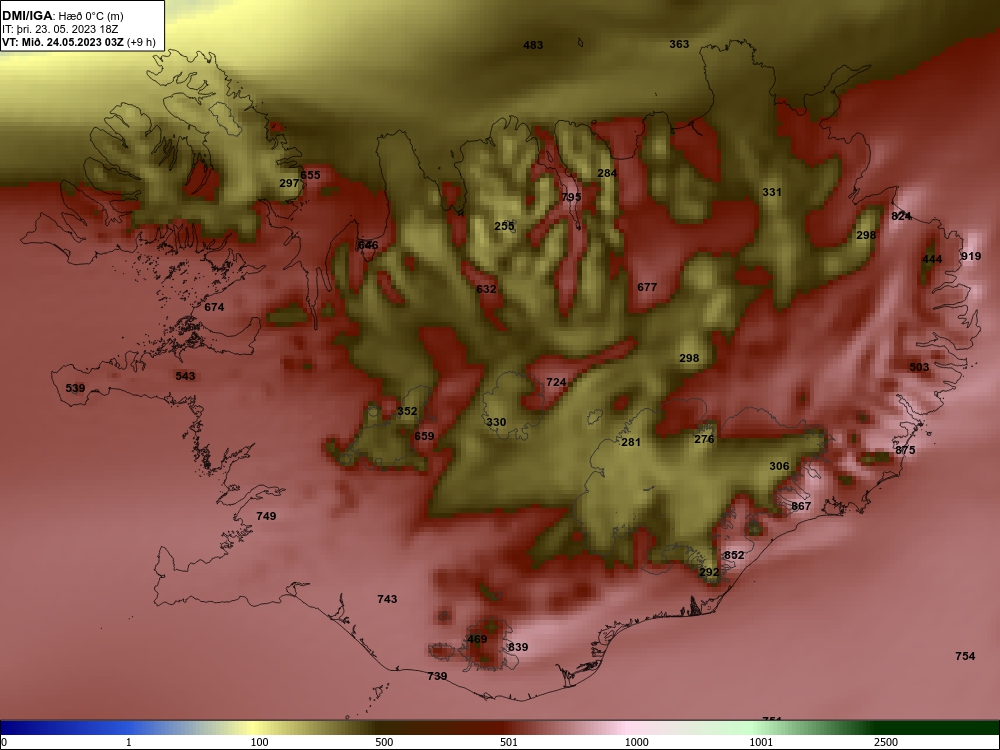Image resolution: width=1000 pixels, height=750 pixels.
Task: Click the value 483 on the map
Action: [x=533, y=45]
